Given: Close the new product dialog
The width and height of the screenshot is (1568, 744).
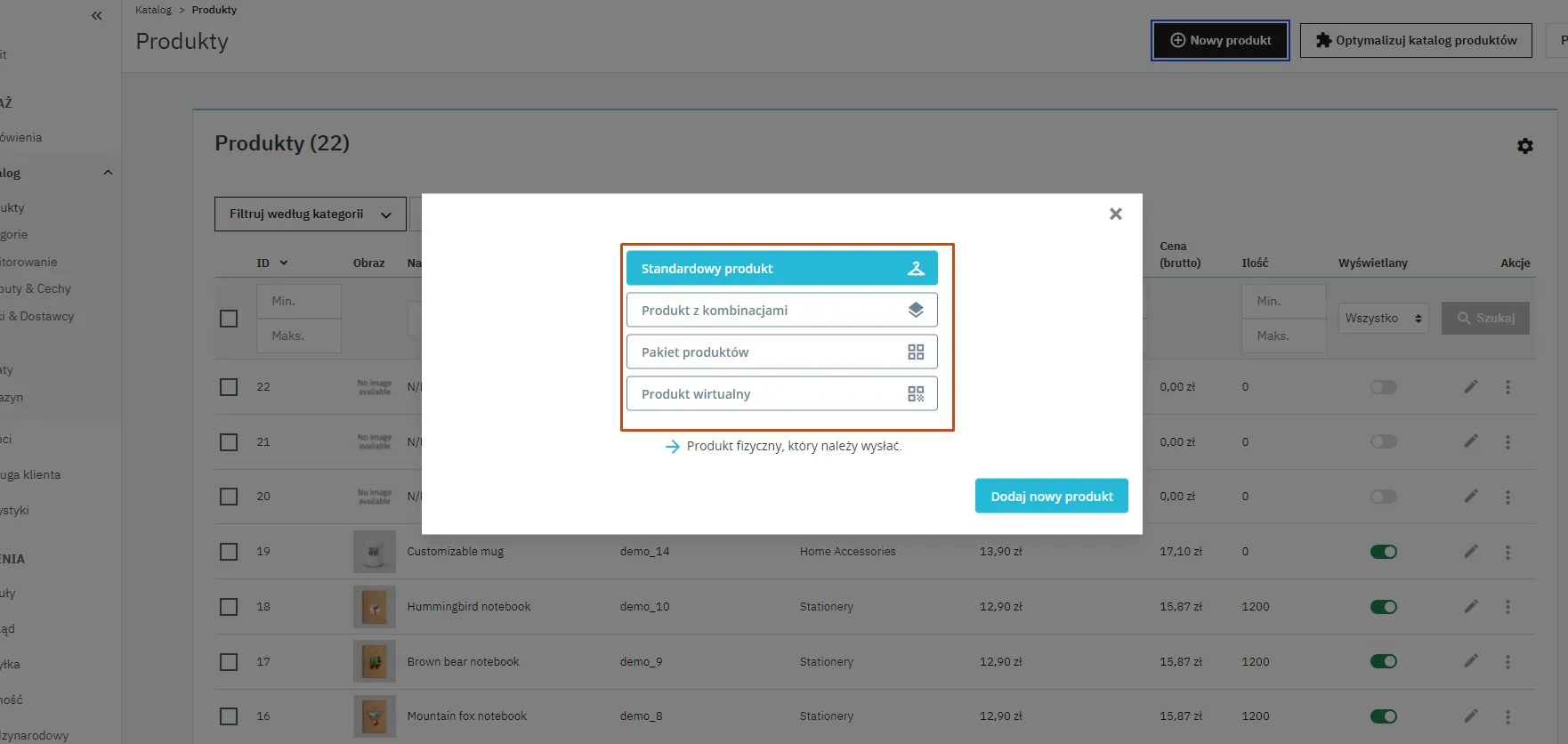Looking at the screenshot, I should [1115, 214].
